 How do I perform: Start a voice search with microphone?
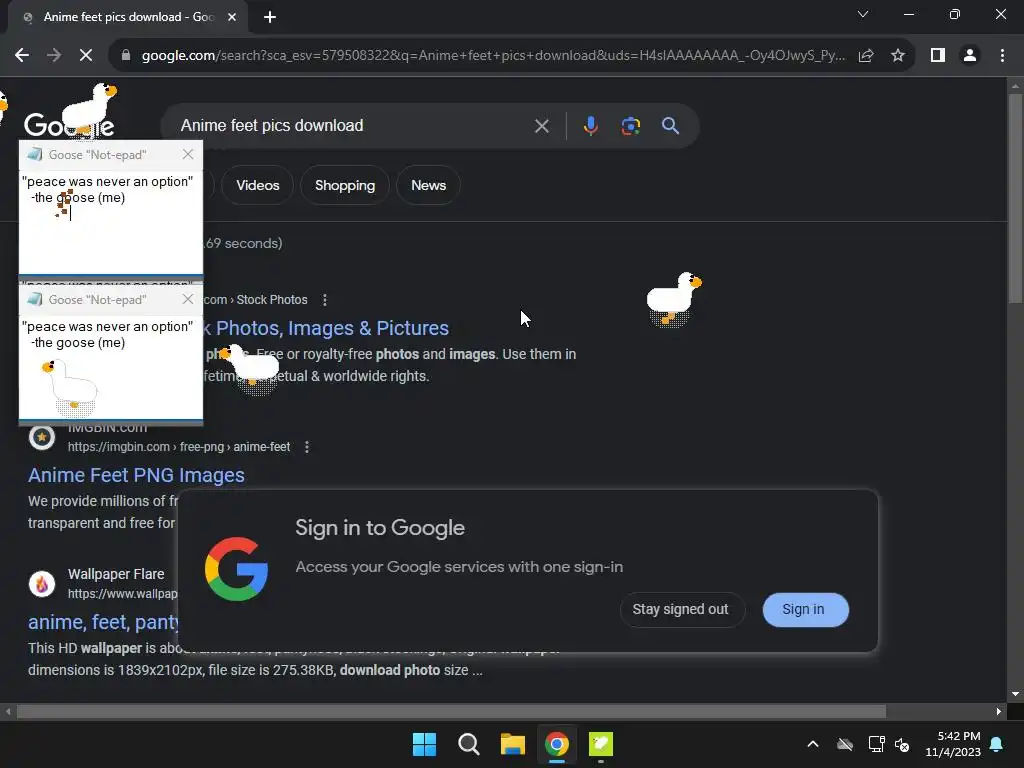click(590, 125)
